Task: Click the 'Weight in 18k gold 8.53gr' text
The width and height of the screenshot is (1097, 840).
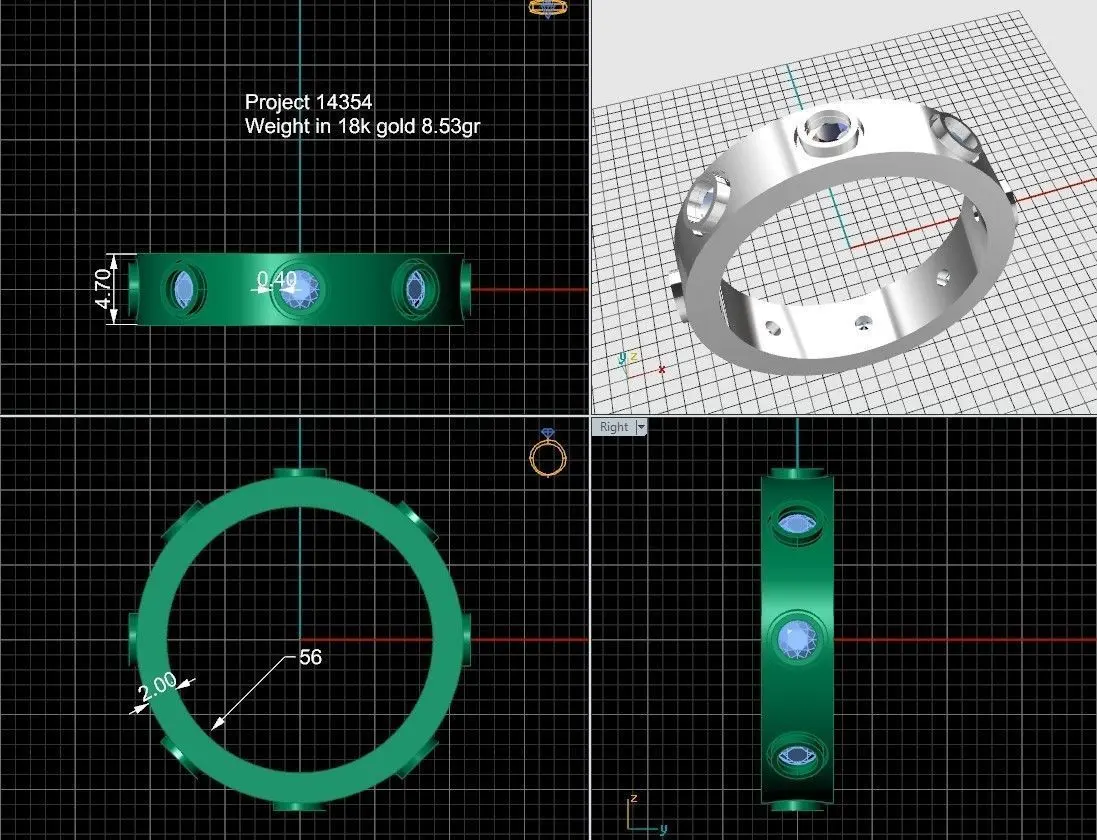Action: [362, 127]
